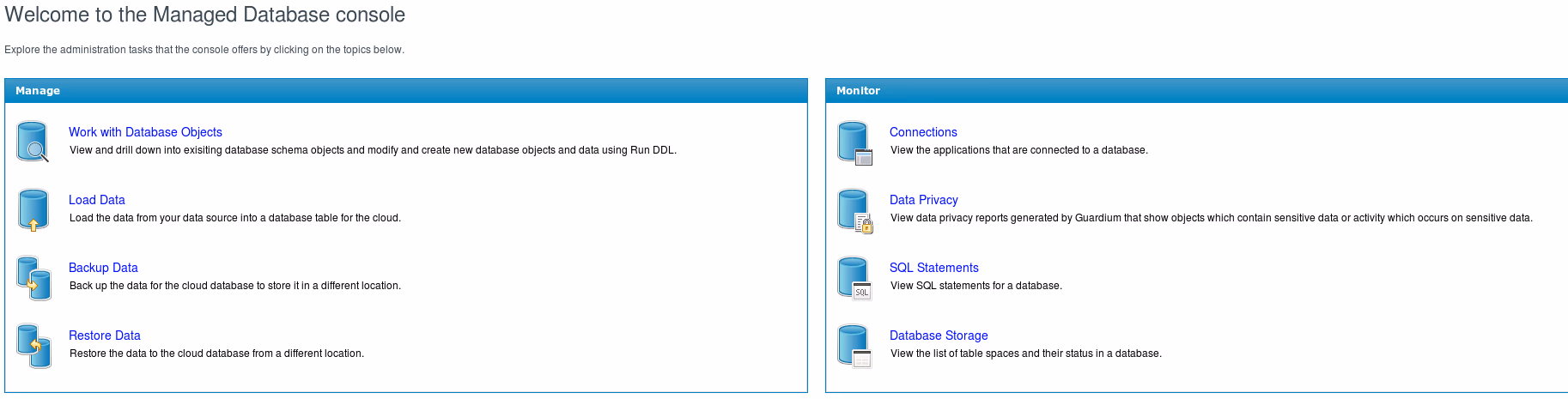This screenshot has height=399, width=1568.
Task: Click the SQL Statements database icon
Action: coord(854,278)
